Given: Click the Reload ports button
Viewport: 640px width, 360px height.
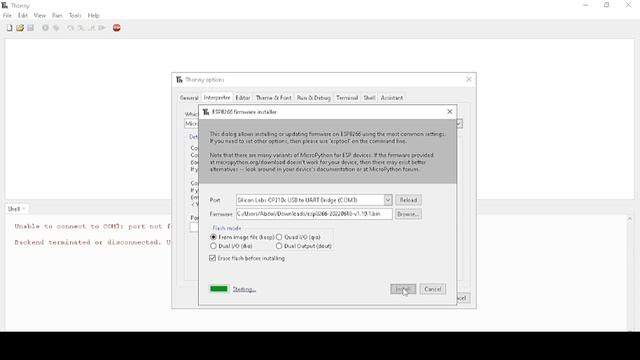Looking at the screenshot, I should coord(408,200).
